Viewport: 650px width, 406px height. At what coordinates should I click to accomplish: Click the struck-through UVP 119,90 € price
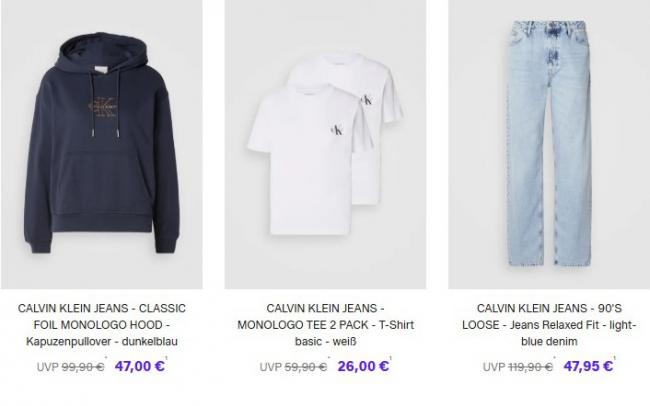pos(517,367)
